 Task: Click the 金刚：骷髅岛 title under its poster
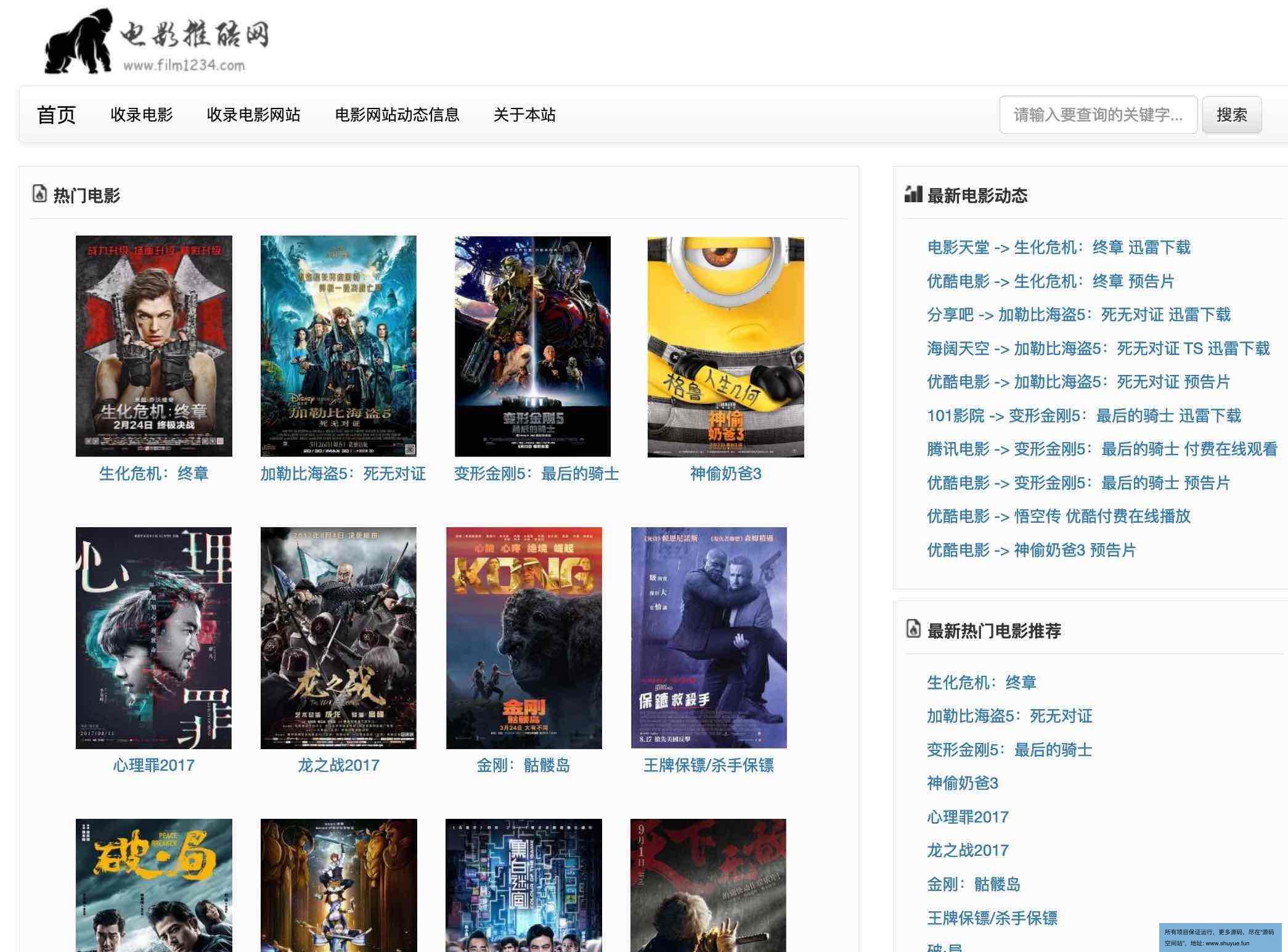(523, 765)
